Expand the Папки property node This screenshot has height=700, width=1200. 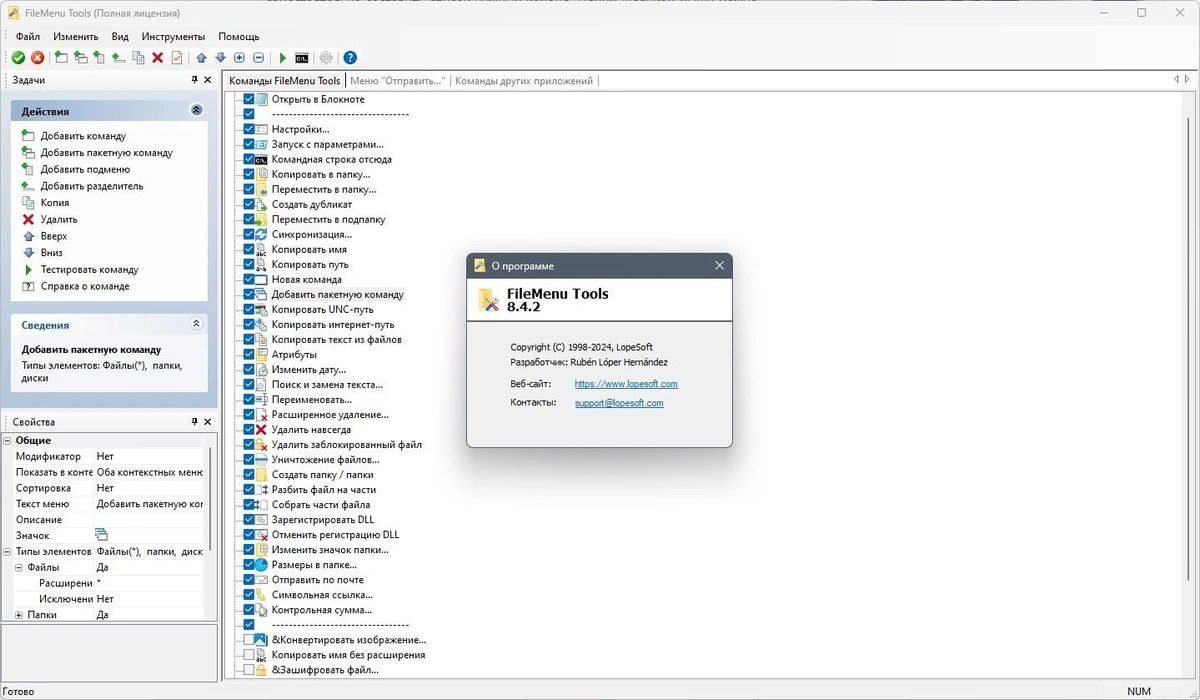pyautogui.click(x=19, y=615)
